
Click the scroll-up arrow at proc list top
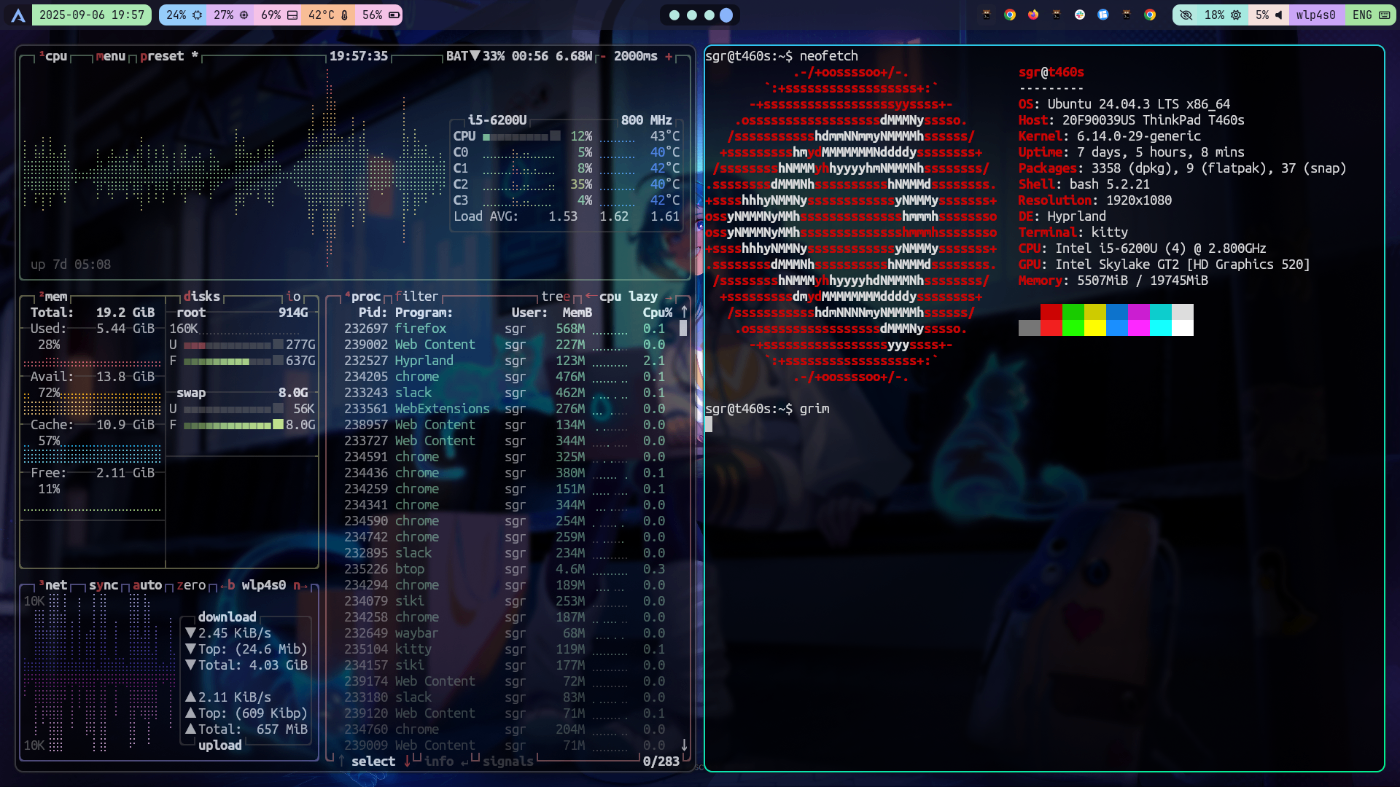(x=684, y=312)
